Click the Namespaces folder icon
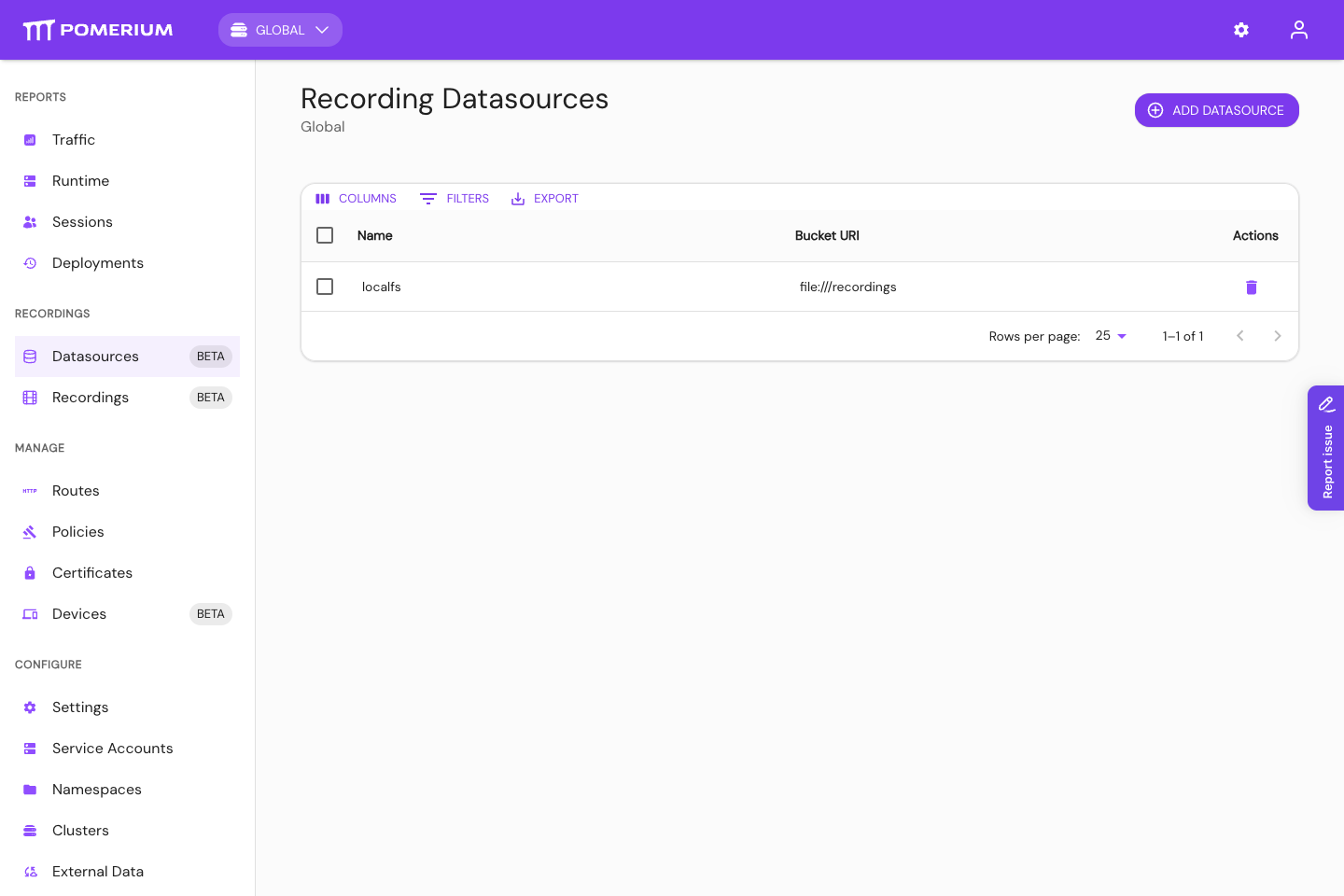The width and height of the screenshot is (1344, 896). point(30,790)
